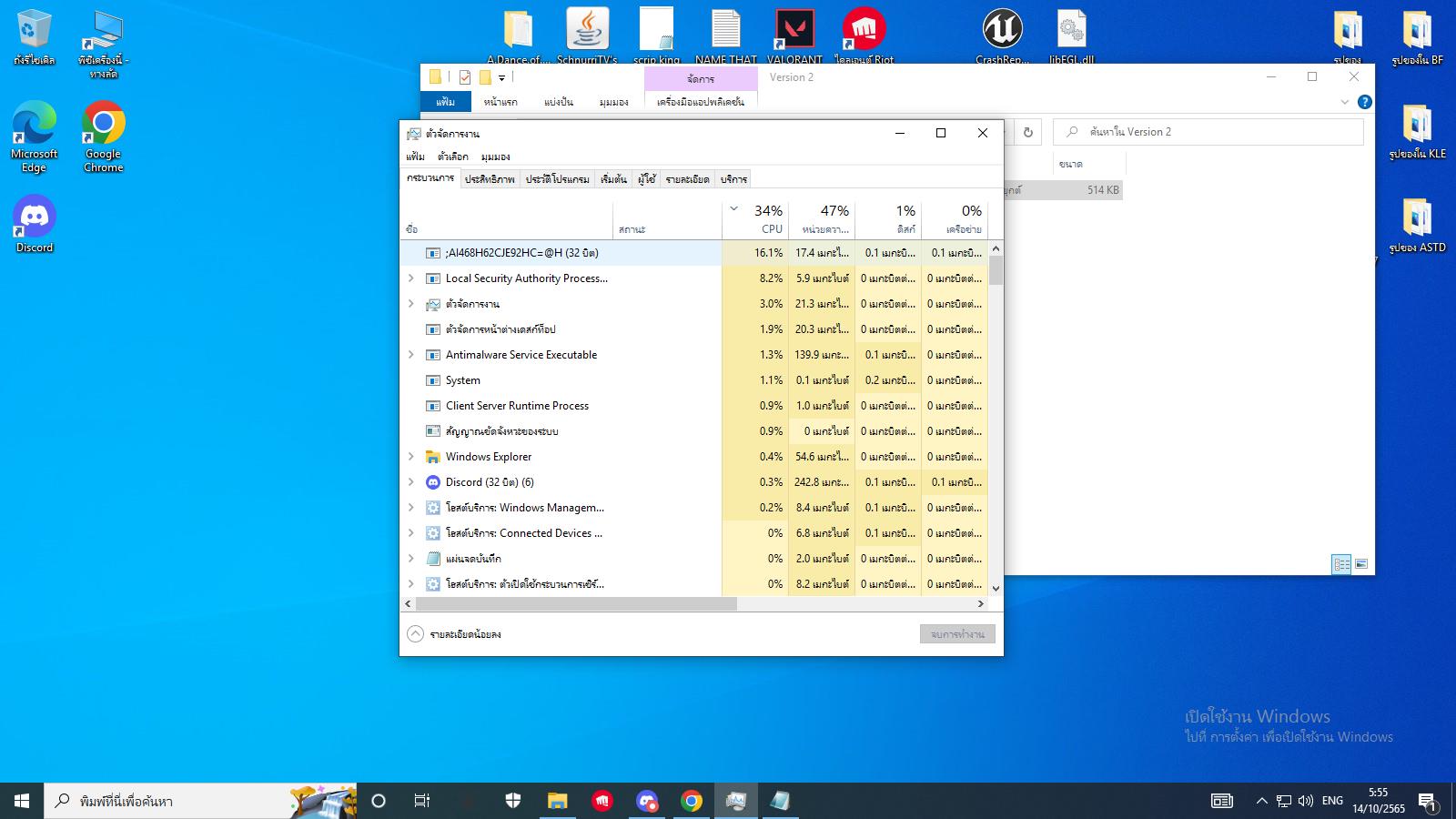The image size is (1456, 819).
Task: Open File Explorer from the taskbar
Action: [557, 801]
